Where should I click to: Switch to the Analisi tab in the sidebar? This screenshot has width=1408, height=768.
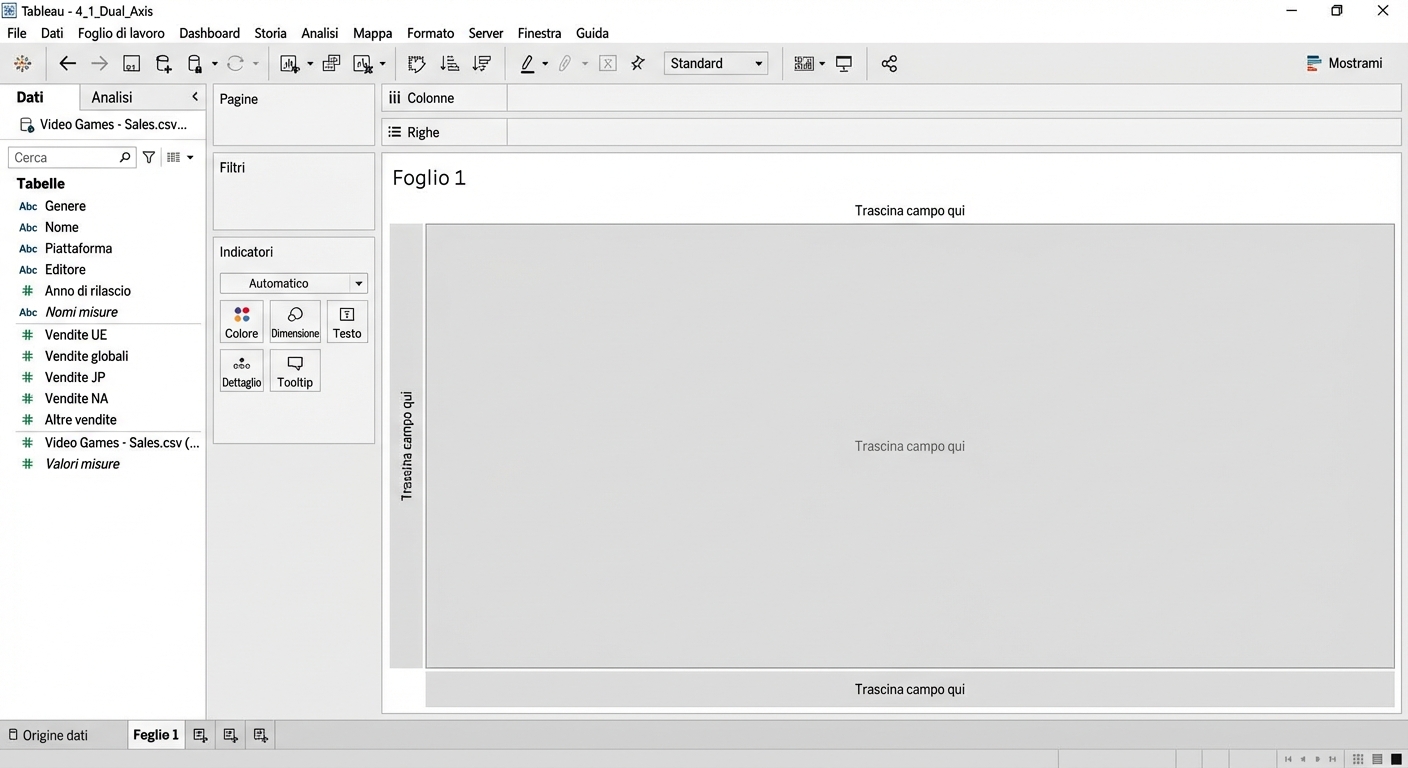(111, 97)
